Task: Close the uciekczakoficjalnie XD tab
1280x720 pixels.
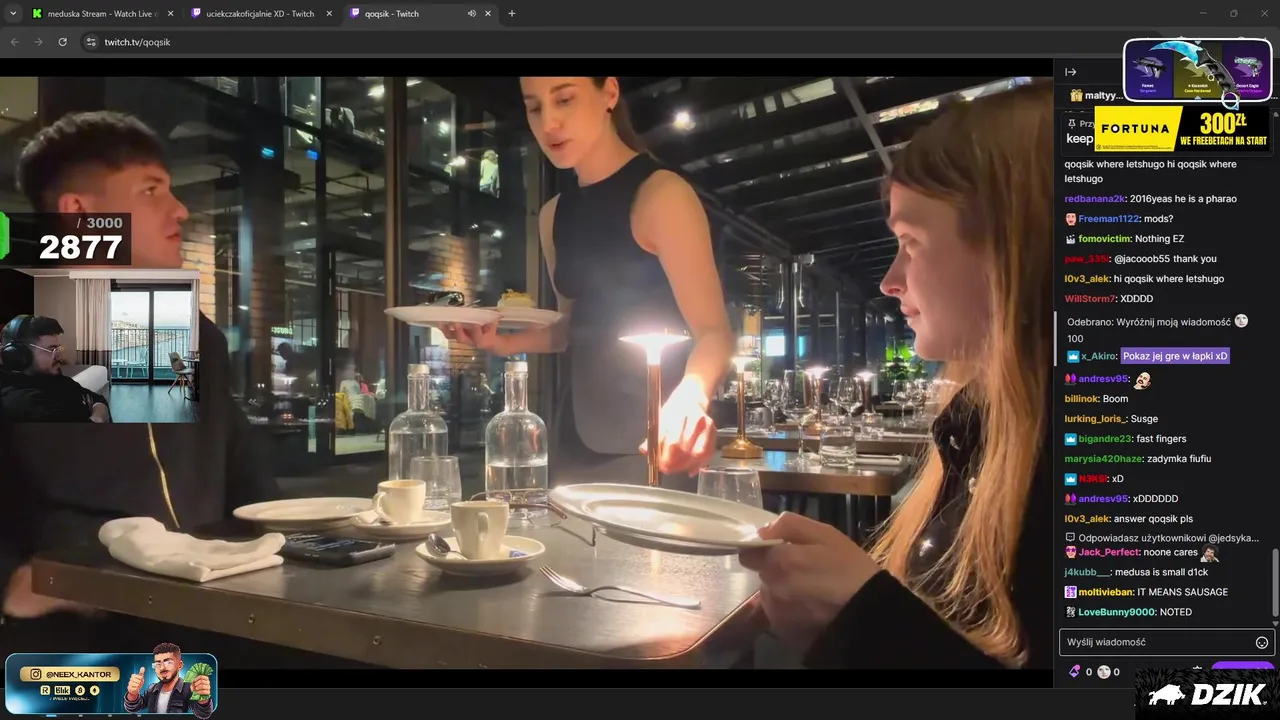Action: click(329, 14)
